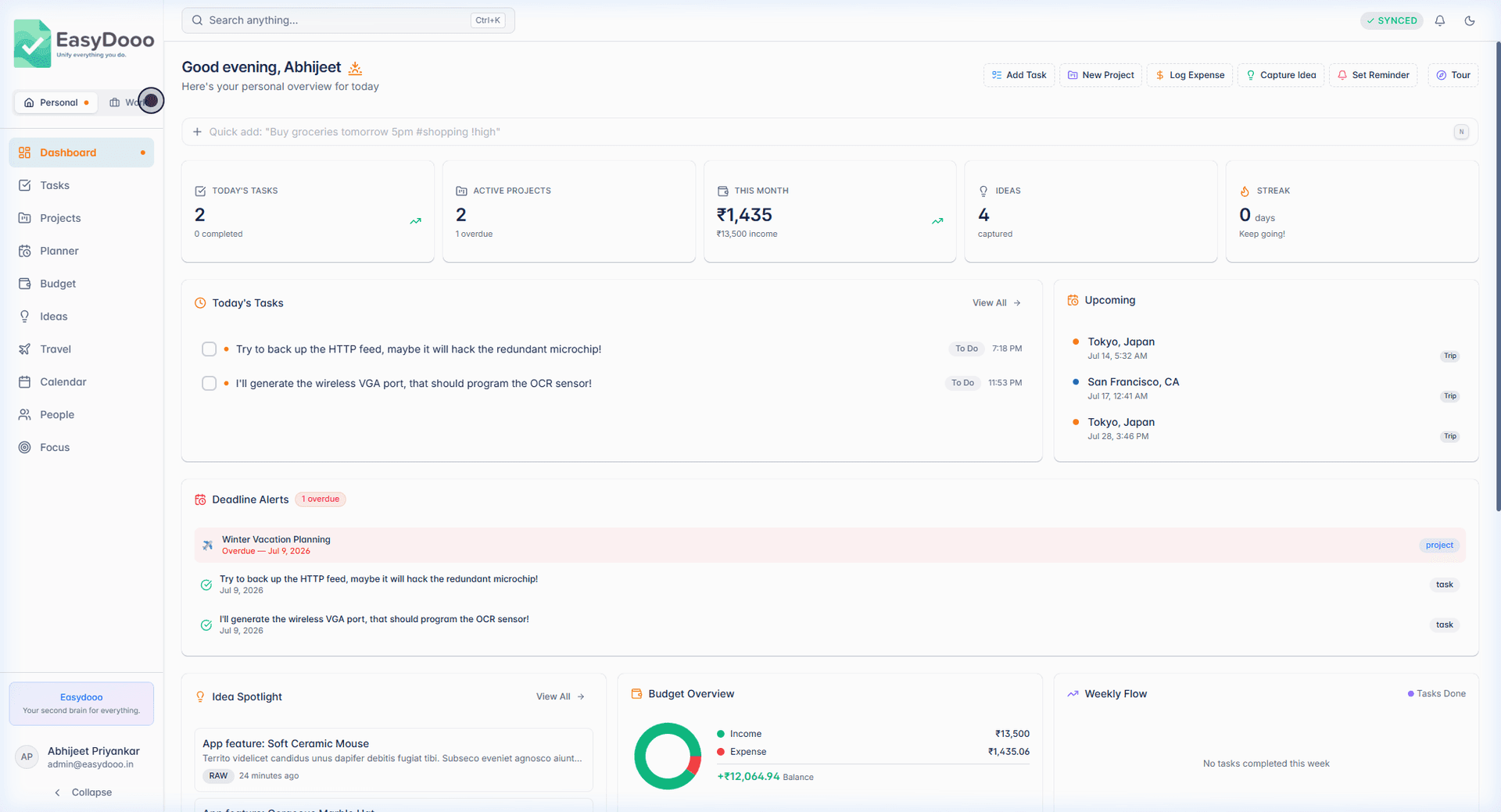Check the 'back up the HTTP feed' task
Screen dimensions: 1501x812
(x=209, y=349)
